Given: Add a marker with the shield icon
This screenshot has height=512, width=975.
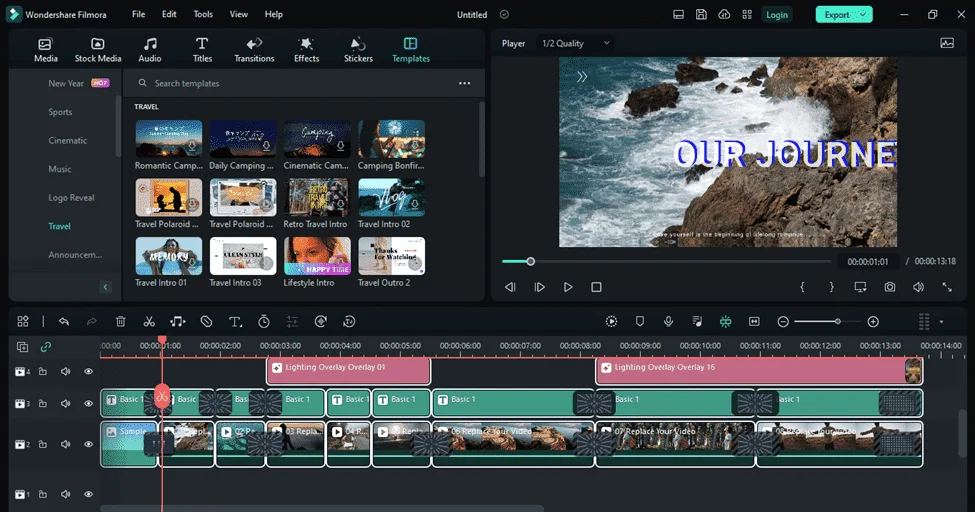Looking at the screenshot, I should point(640,322).
